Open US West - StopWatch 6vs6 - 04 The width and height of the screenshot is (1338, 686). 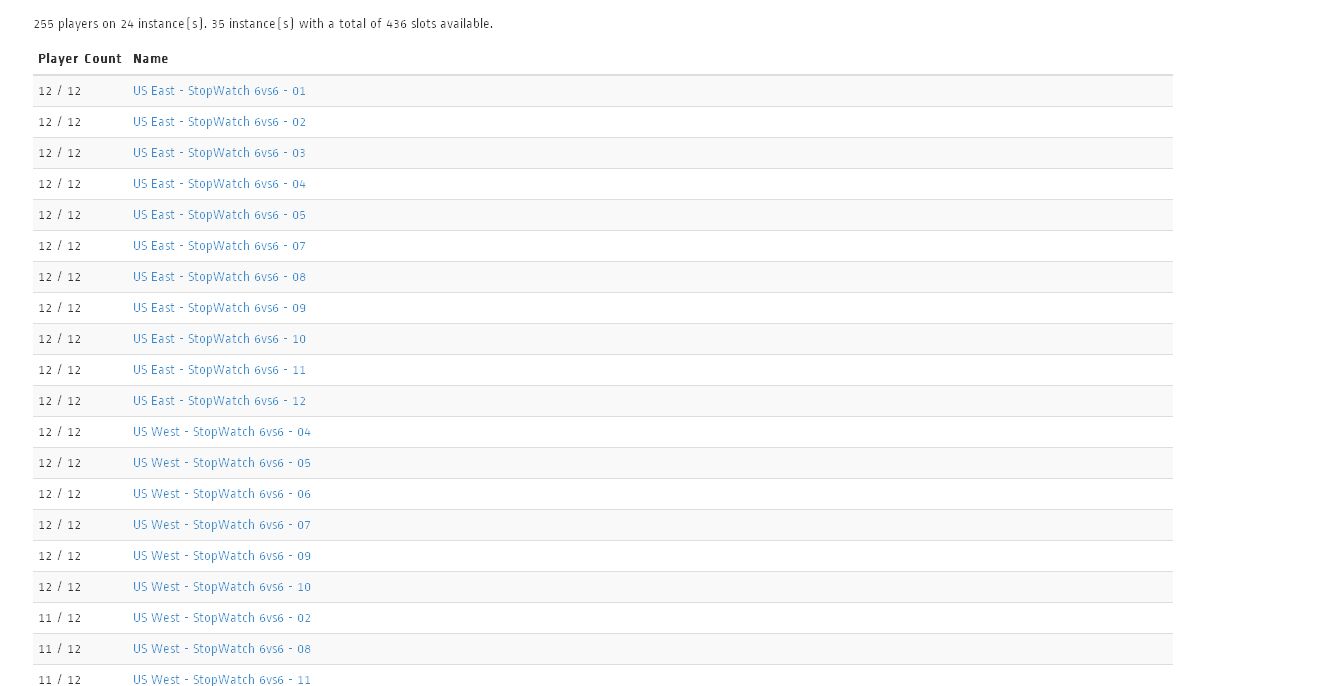tap(221, 432)
